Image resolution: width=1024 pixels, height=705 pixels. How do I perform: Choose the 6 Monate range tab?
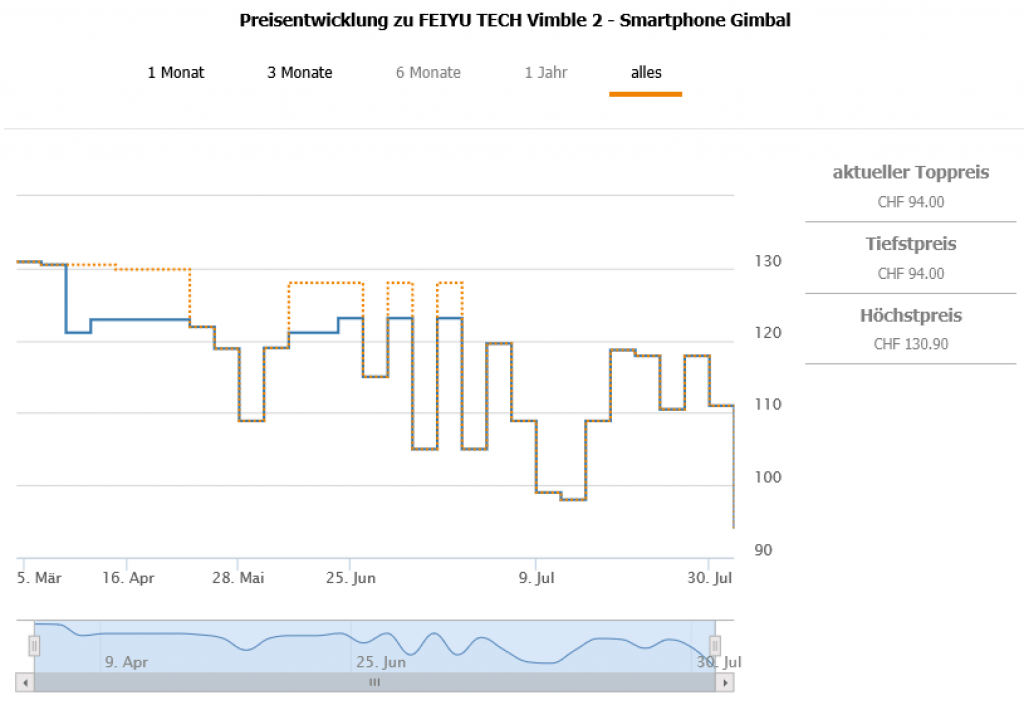pyautogui.click(x=428, y=72)
